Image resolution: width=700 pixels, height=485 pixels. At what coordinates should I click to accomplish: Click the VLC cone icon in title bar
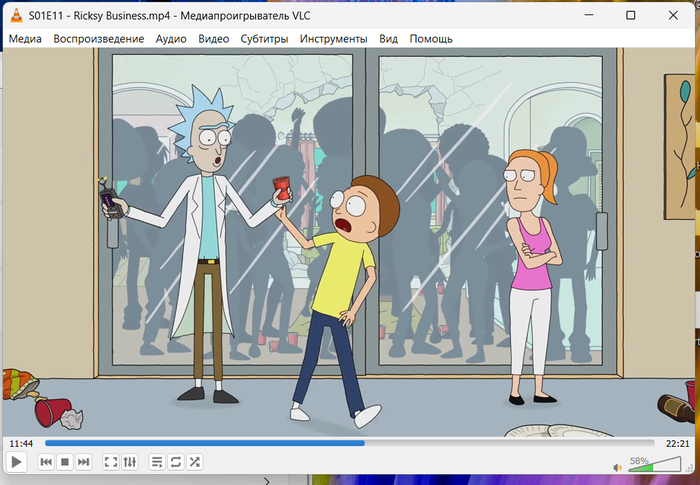coord(17,15)
